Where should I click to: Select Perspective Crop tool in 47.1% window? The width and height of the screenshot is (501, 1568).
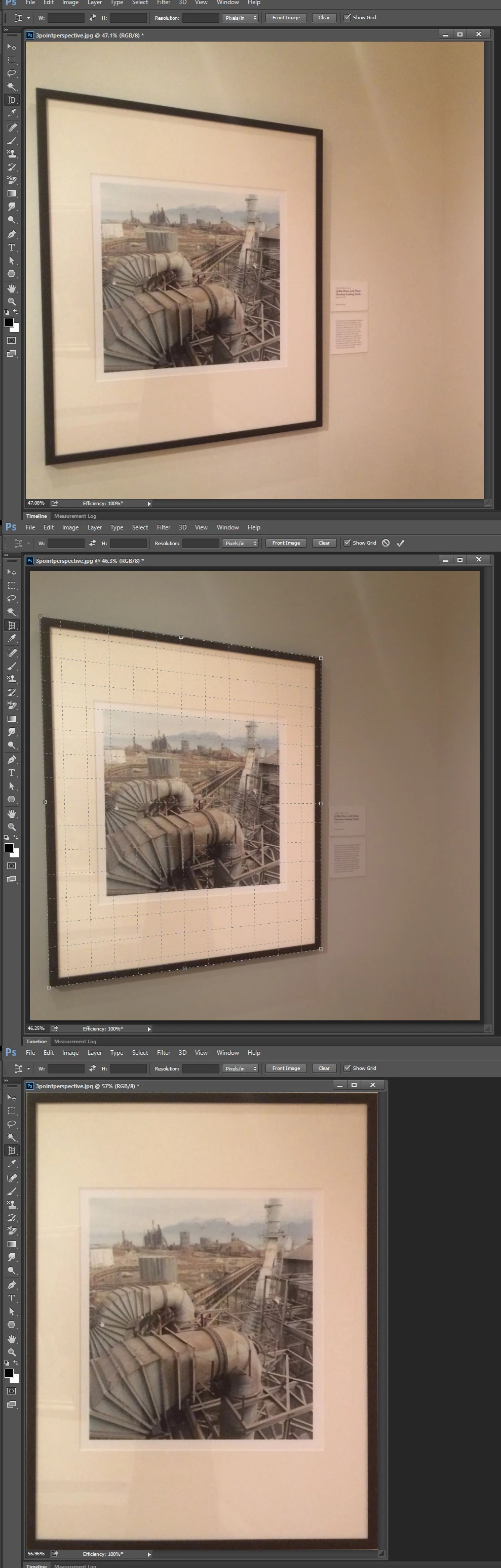(12, 100)
